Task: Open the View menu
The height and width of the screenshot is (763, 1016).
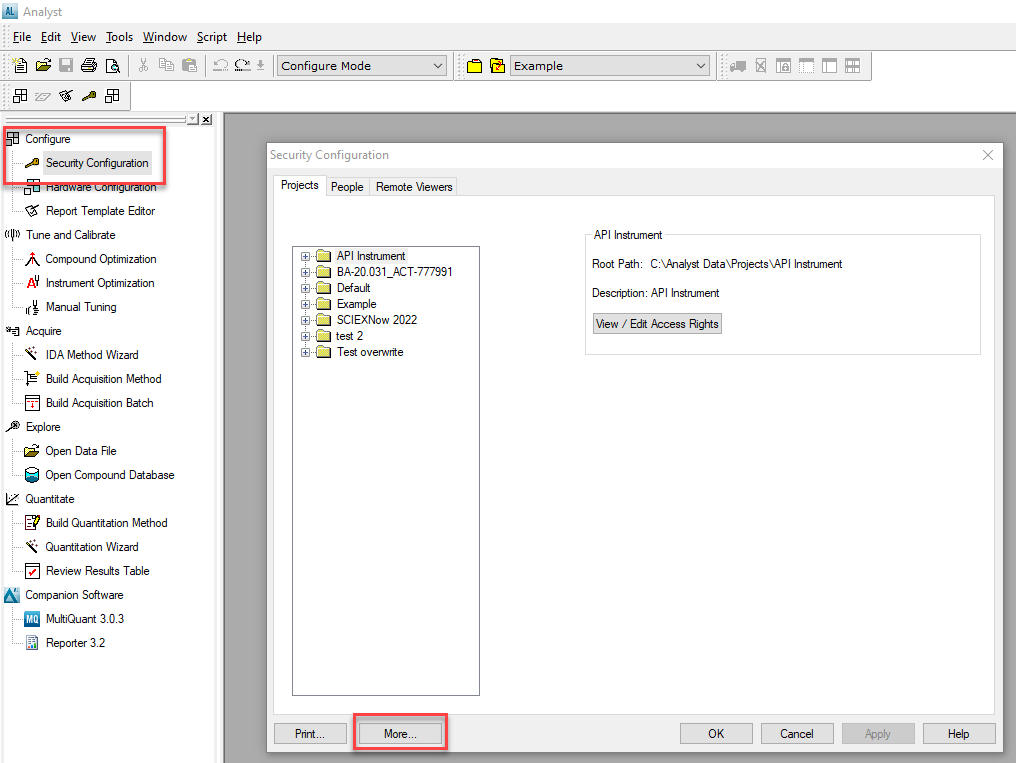Action: [x=83, y=37]
